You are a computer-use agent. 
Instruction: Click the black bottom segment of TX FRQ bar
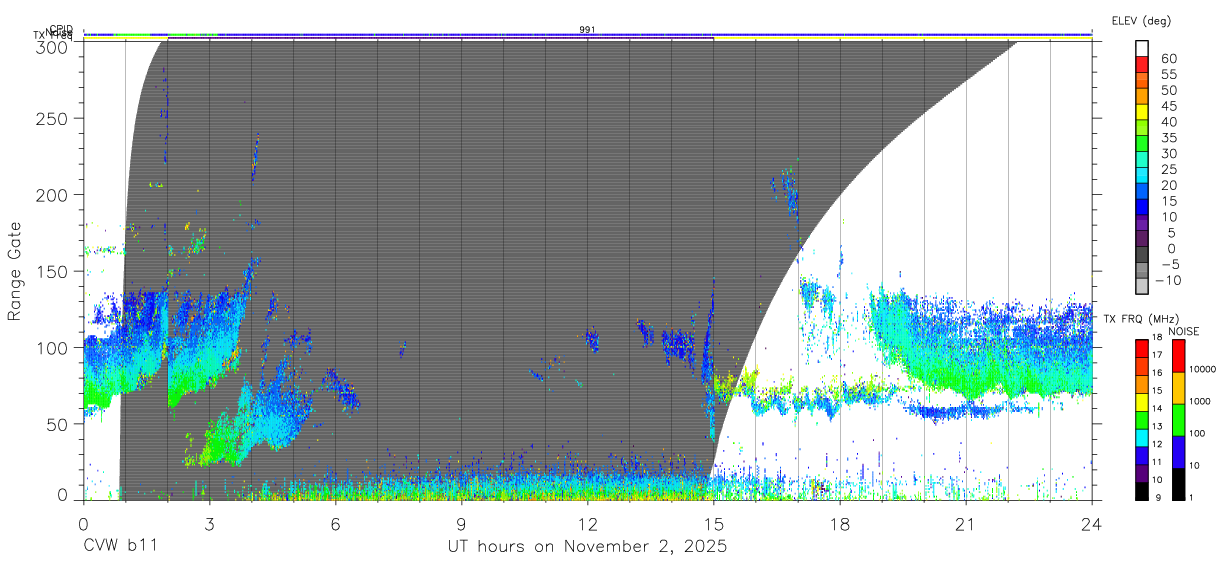[1142, 491]
